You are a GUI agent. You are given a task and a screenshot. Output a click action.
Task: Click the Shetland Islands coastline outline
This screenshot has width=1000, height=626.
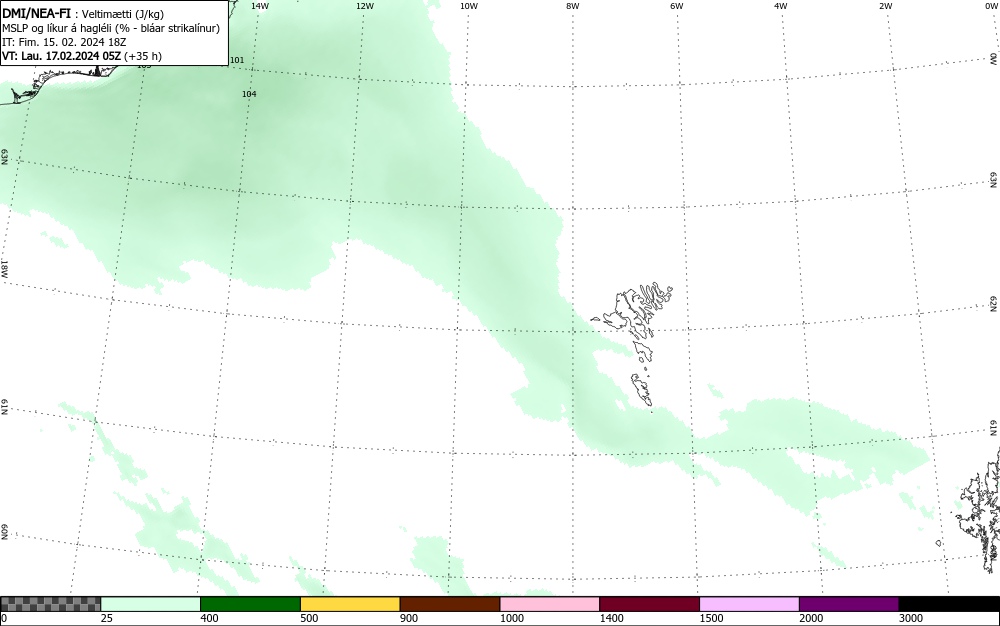click(980, 510)
